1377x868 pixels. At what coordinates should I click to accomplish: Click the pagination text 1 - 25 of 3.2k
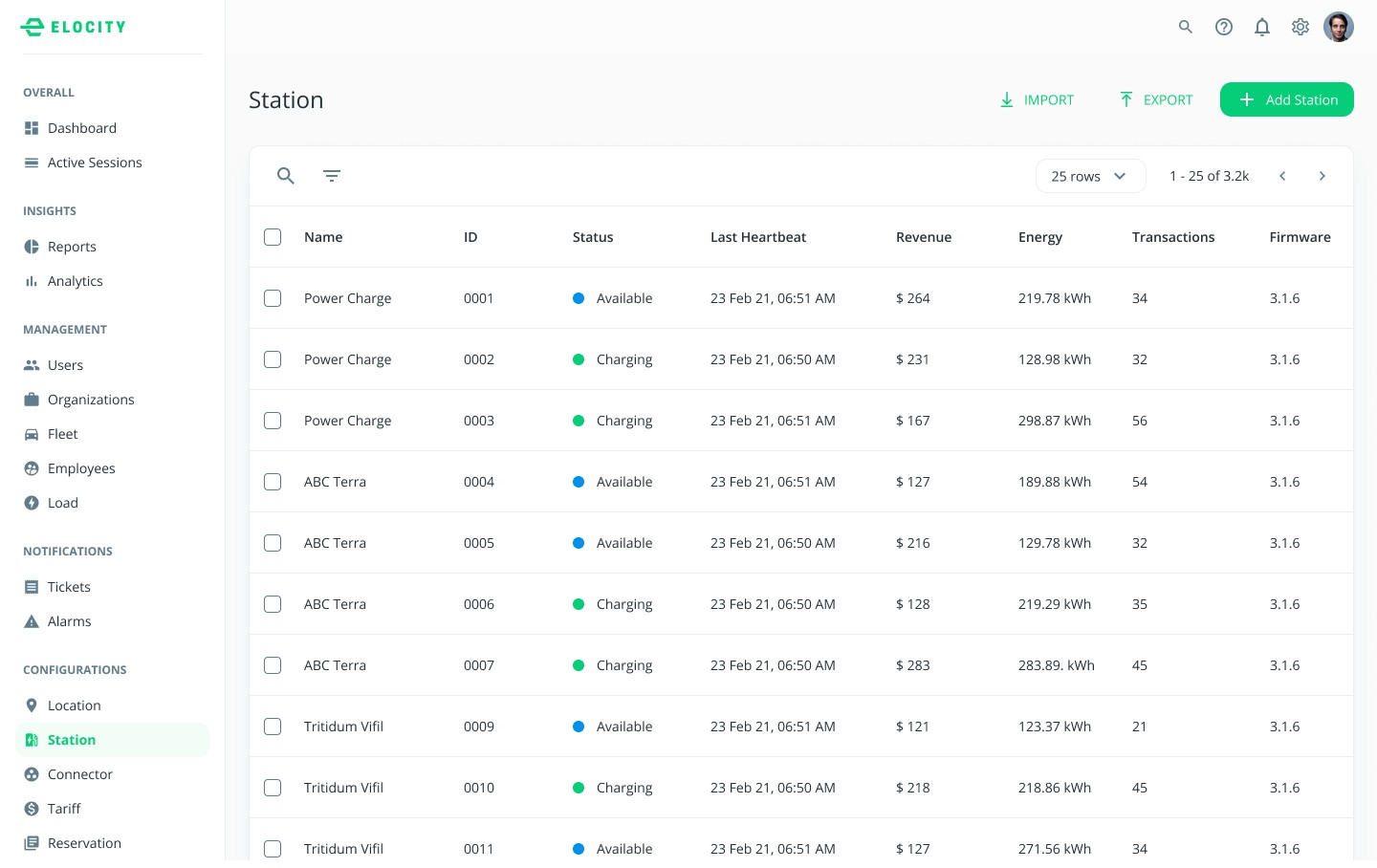pyautogui.click(x=1210, y=176)
